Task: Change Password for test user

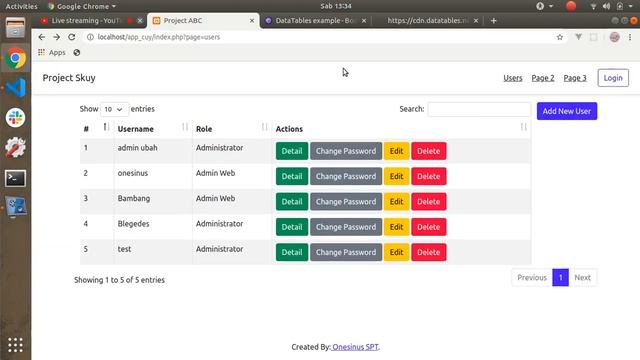Action: pyautogui.click(x=346, y=252)
